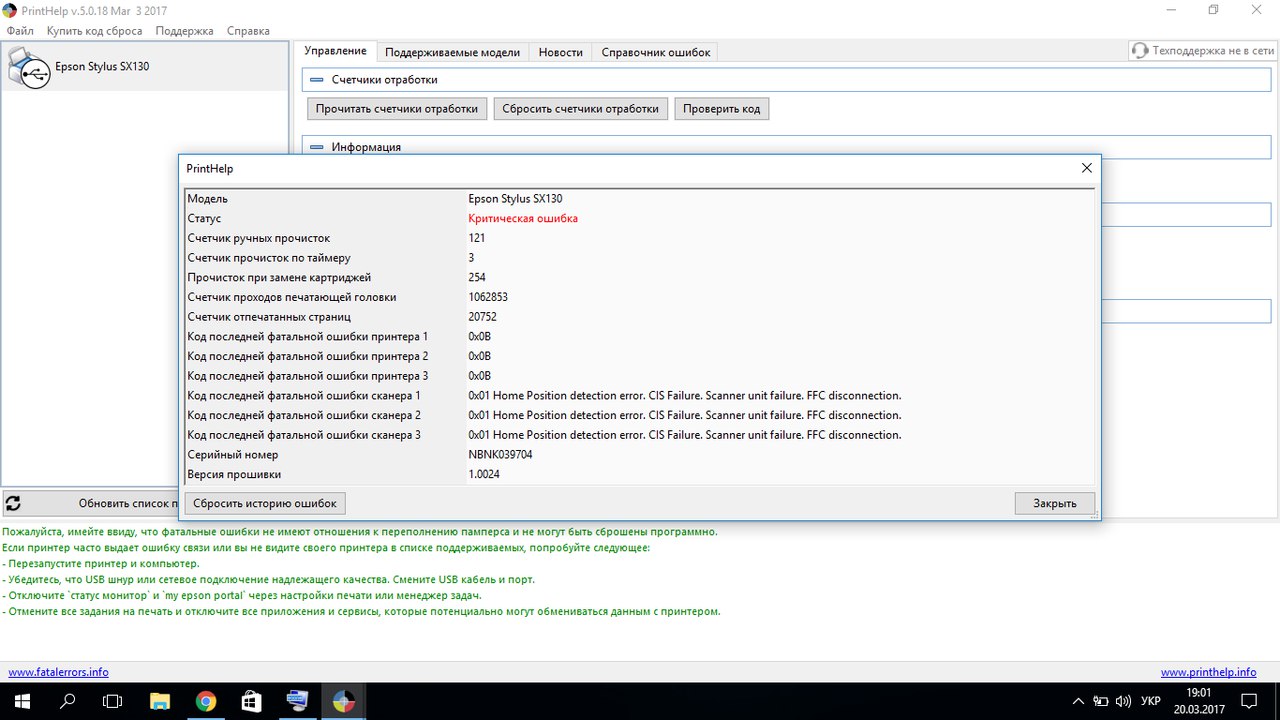The width and height of the screenshot is (1280, 720).
Task: Select the Версия прошивки row label
Action: [234, 474]
